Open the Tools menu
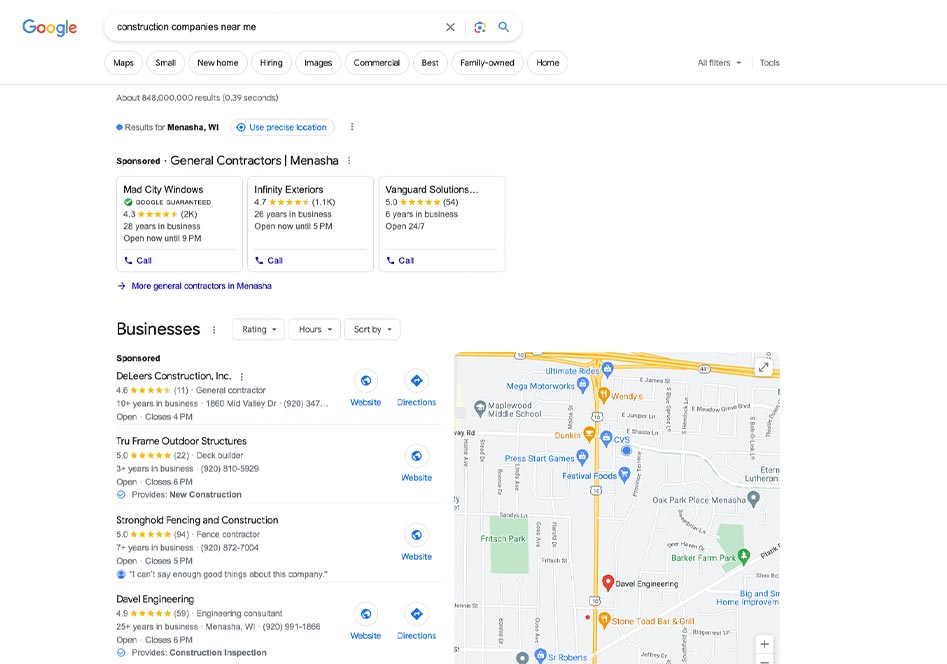This screenshot has width=947, height=664. [769, 63]
